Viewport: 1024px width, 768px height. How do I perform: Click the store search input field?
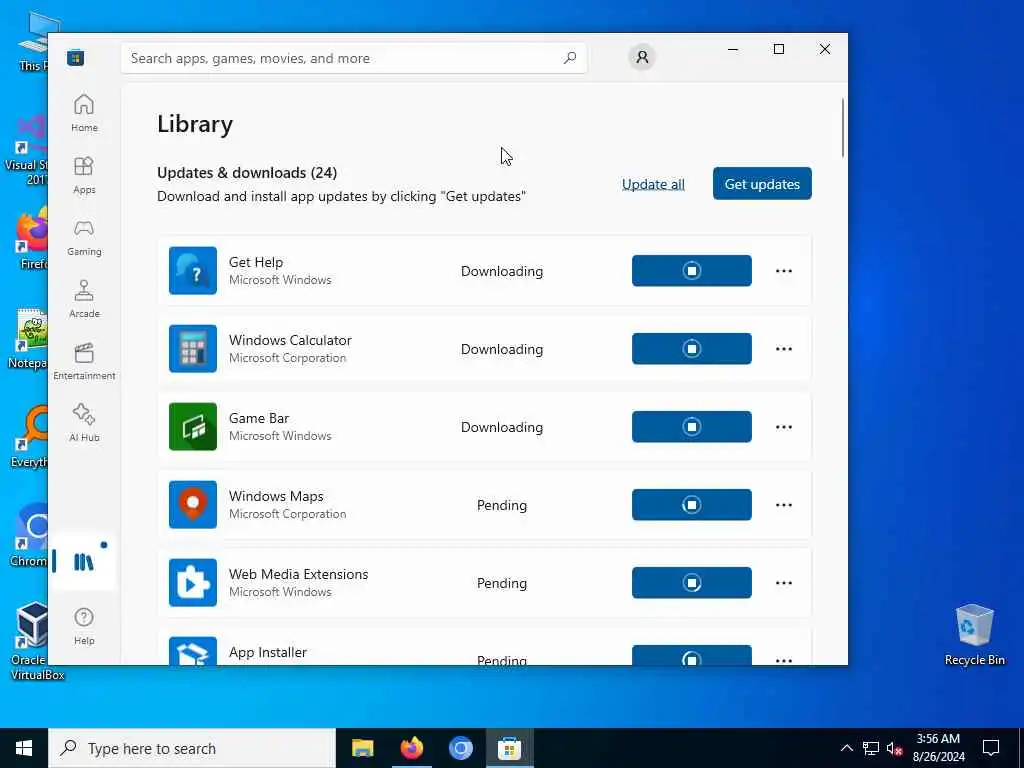[x=353, y=58]
